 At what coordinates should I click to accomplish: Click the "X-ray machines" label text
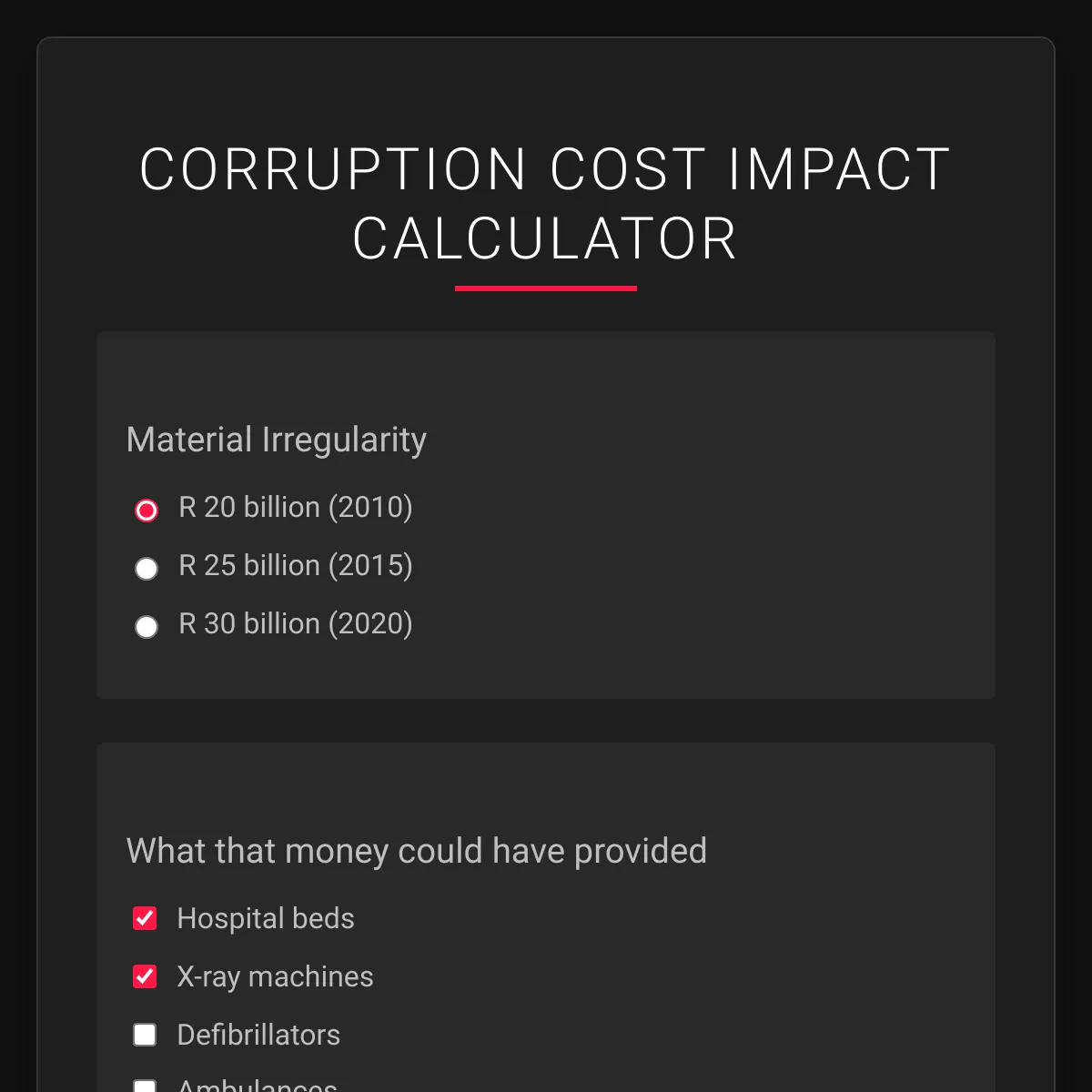275,976
